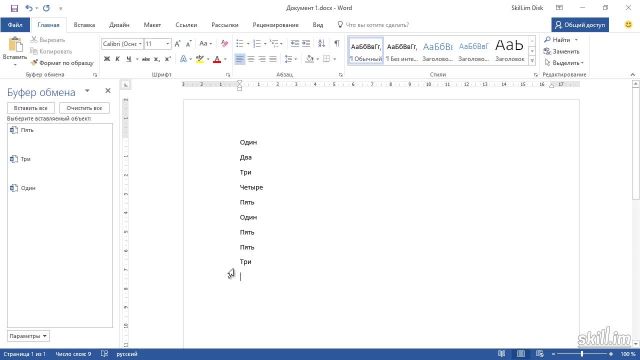Close the Буфер обмена pane
Image resolution: width=640 pixels, height=360 pixels.
[108, 91]
